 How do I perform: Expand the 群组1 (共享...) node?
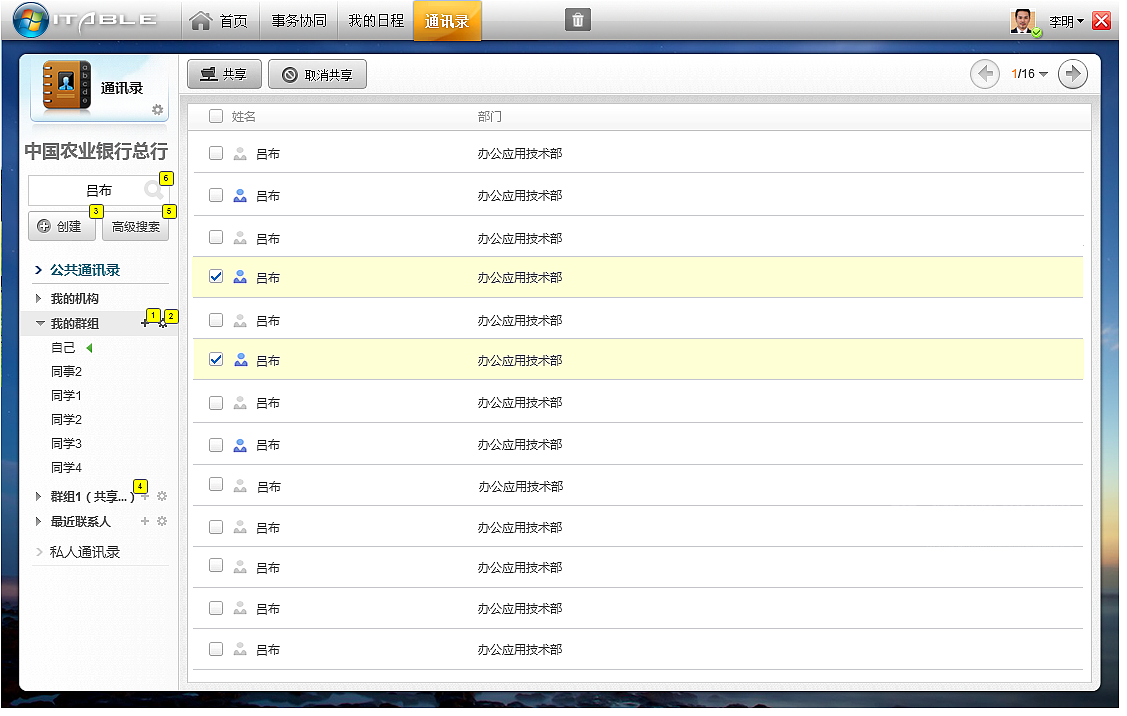(39, 497)
